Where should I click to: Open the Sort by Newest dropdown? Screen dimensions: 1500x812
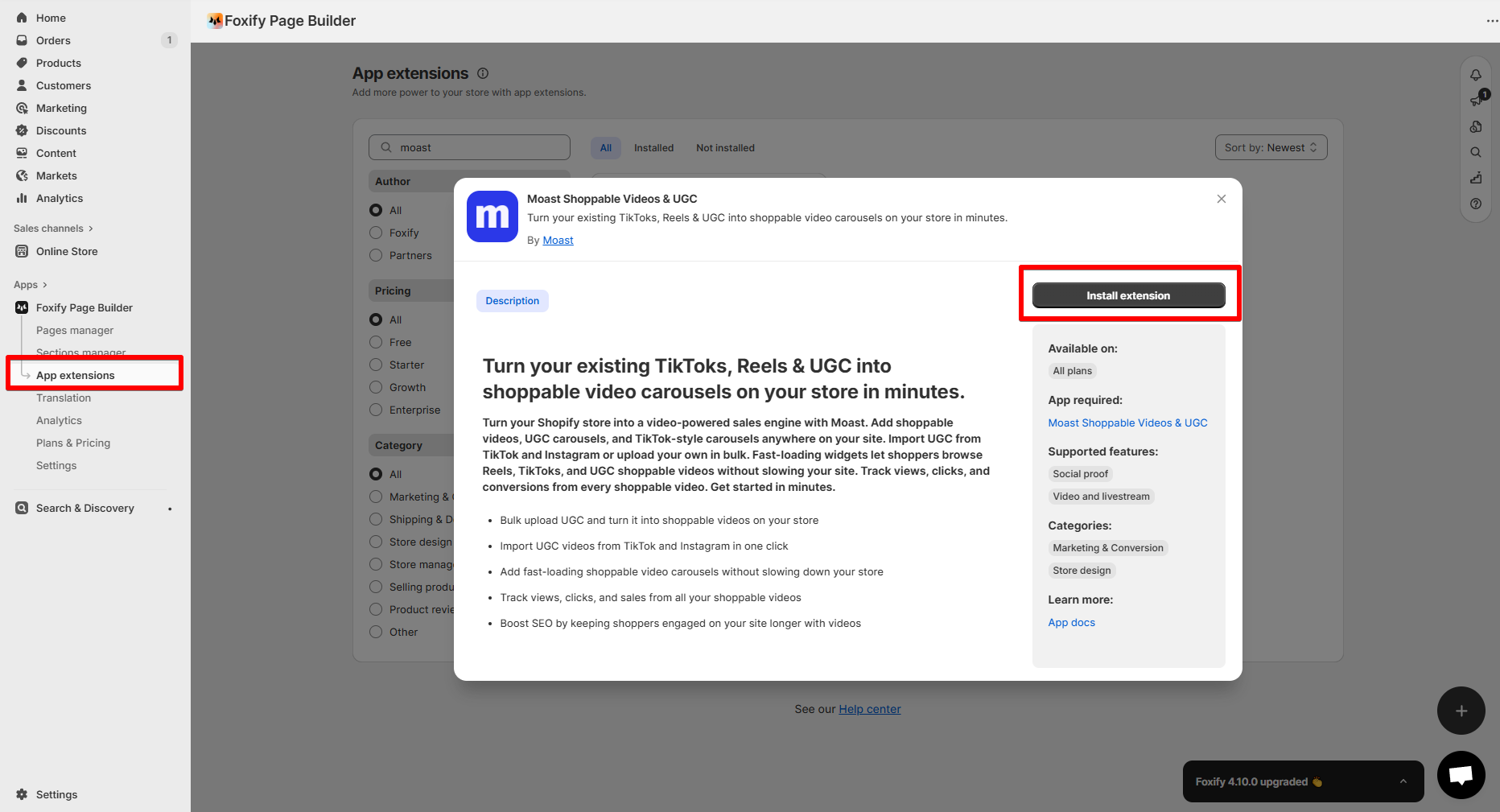coord(1271,147)
